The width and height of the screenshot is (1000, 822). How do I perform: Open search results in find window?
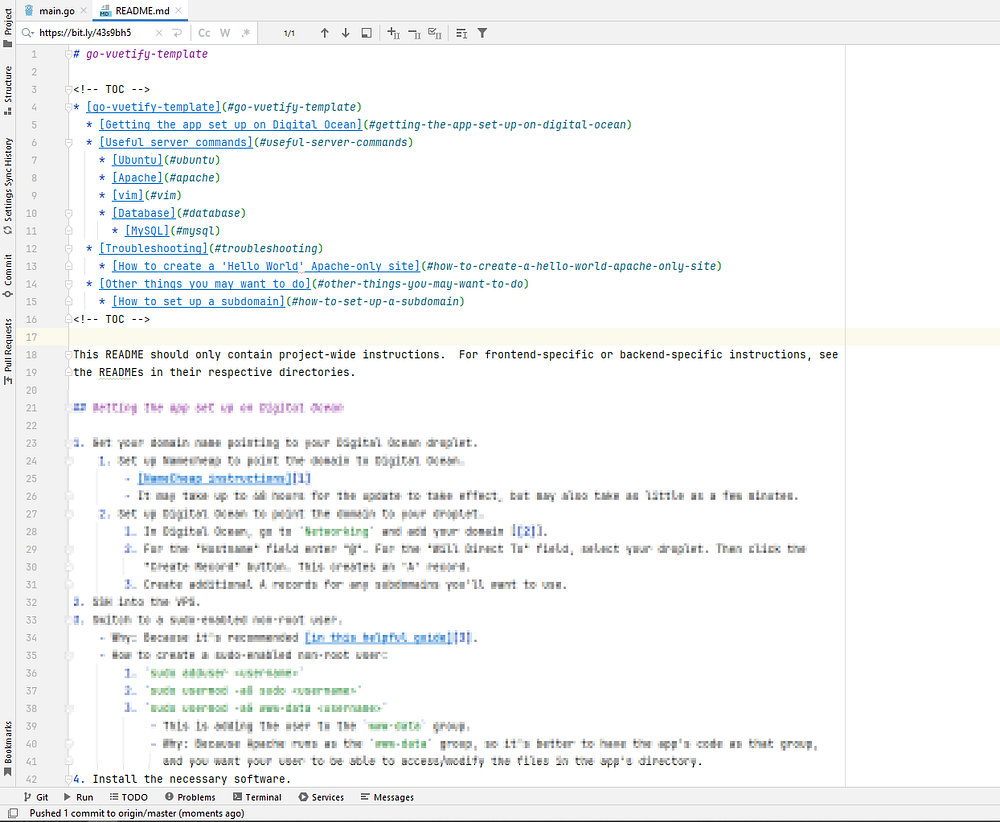click(x=367, y=33)
